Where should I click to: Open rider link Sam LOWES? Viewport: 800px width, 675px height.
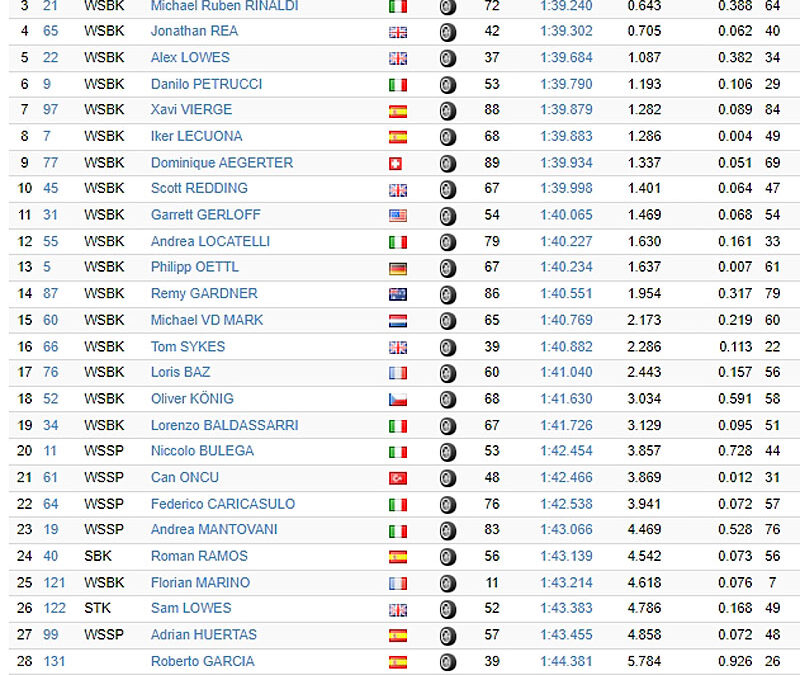pos(191,608)
